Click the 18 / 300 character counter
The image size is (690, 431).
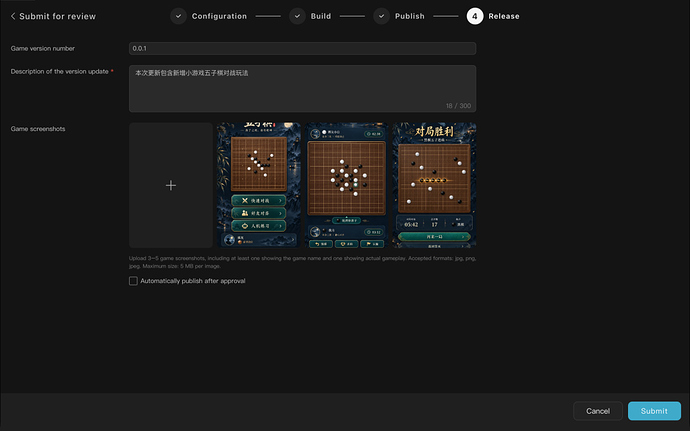[x=458, y=106]
